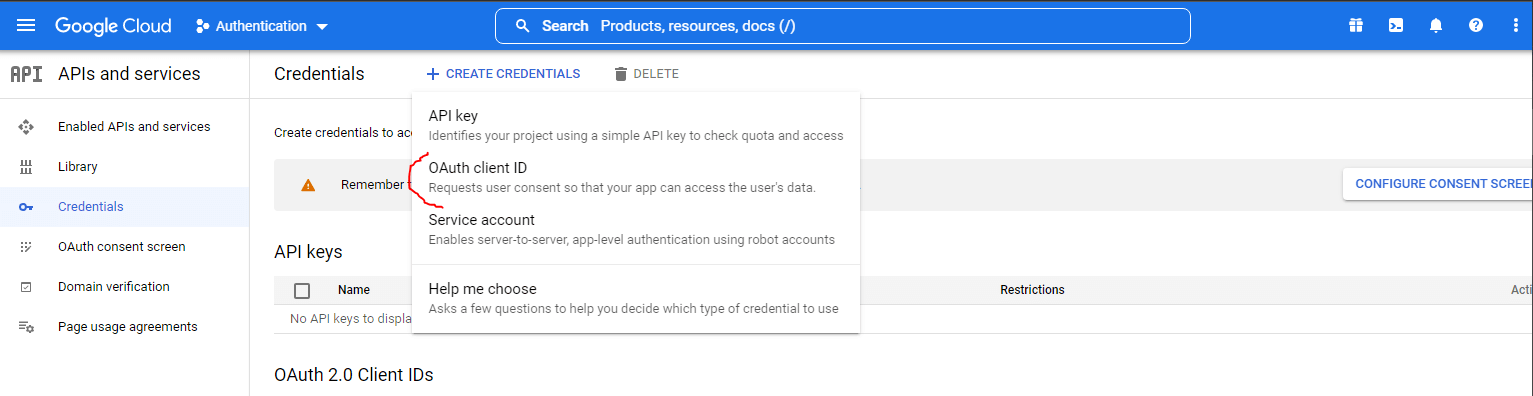This screenshot has width=1533, height=396.
Task: Select OAuth client ID option
Action: (x=636, y=177)
